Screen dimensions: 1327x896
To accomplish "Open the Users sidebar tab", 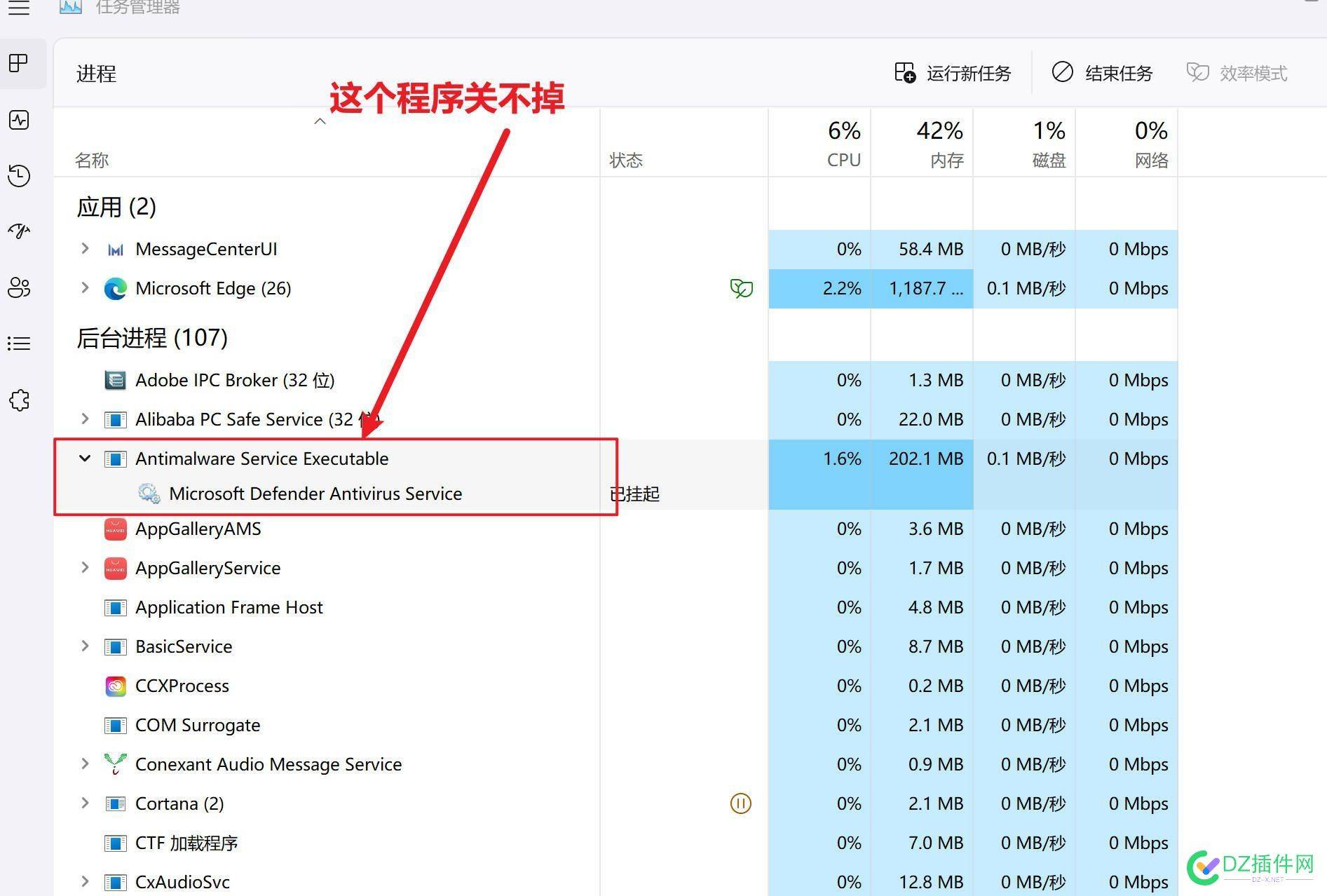I will 19,287.
